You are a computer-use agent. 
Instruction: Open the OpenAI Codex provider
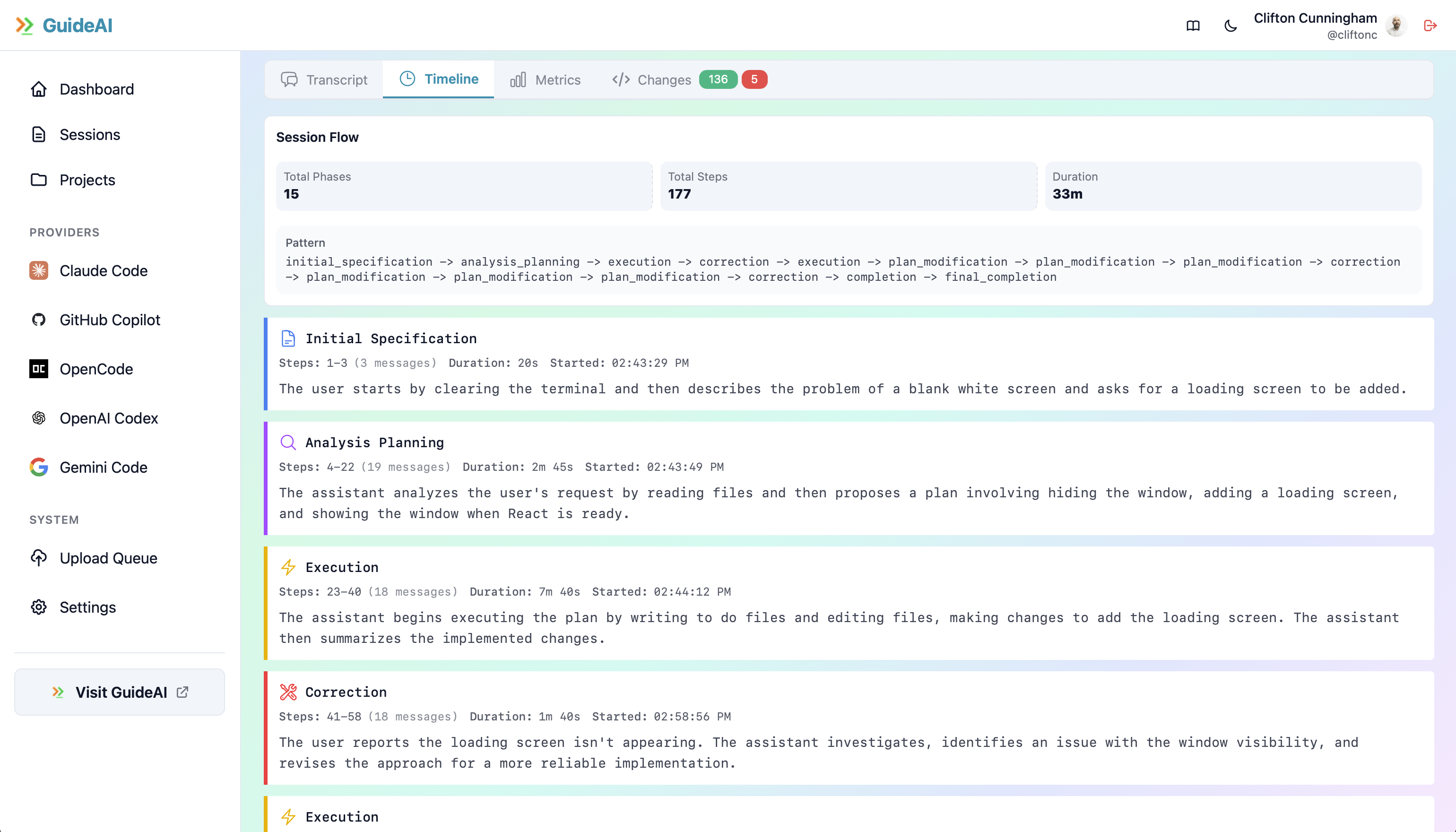[x=109, y=418]
